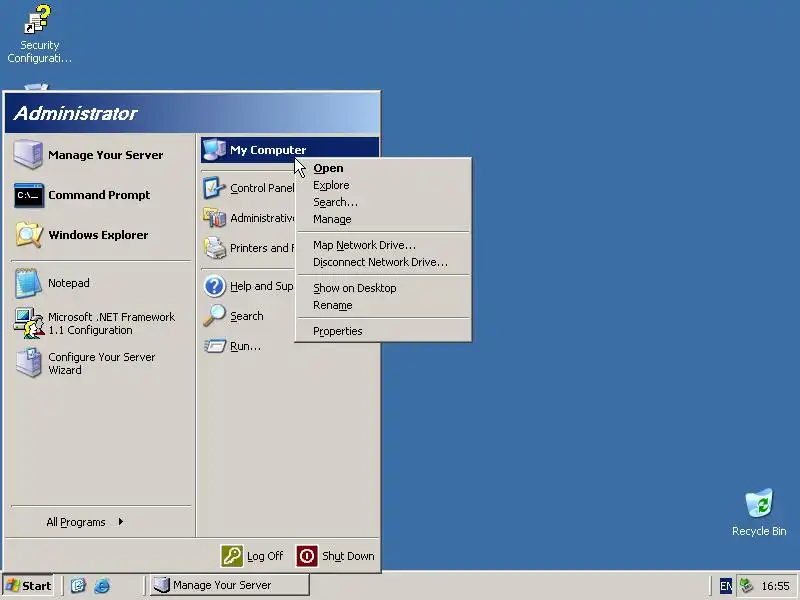Click the Control Panel text label
This screenshot has width=800, height=600.
tap(262, 188)
